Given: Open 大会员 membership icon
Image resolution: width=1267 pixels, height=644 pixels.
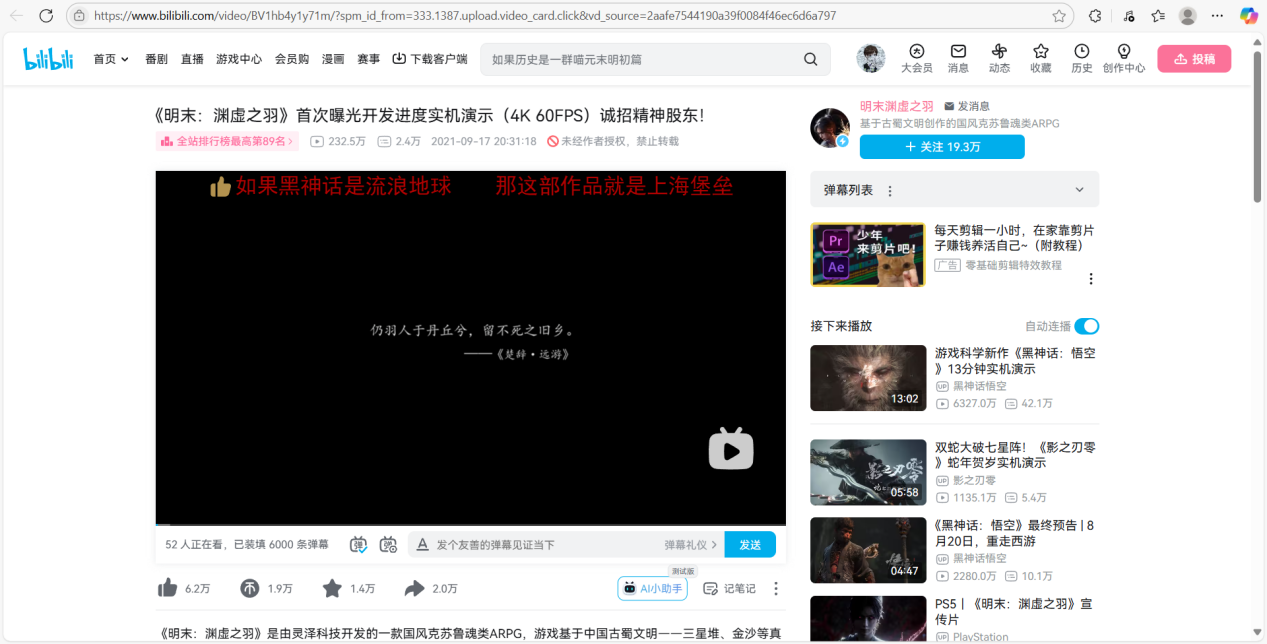Looking at the screenshot, I should pyautogui.click(x=916, y=59).
